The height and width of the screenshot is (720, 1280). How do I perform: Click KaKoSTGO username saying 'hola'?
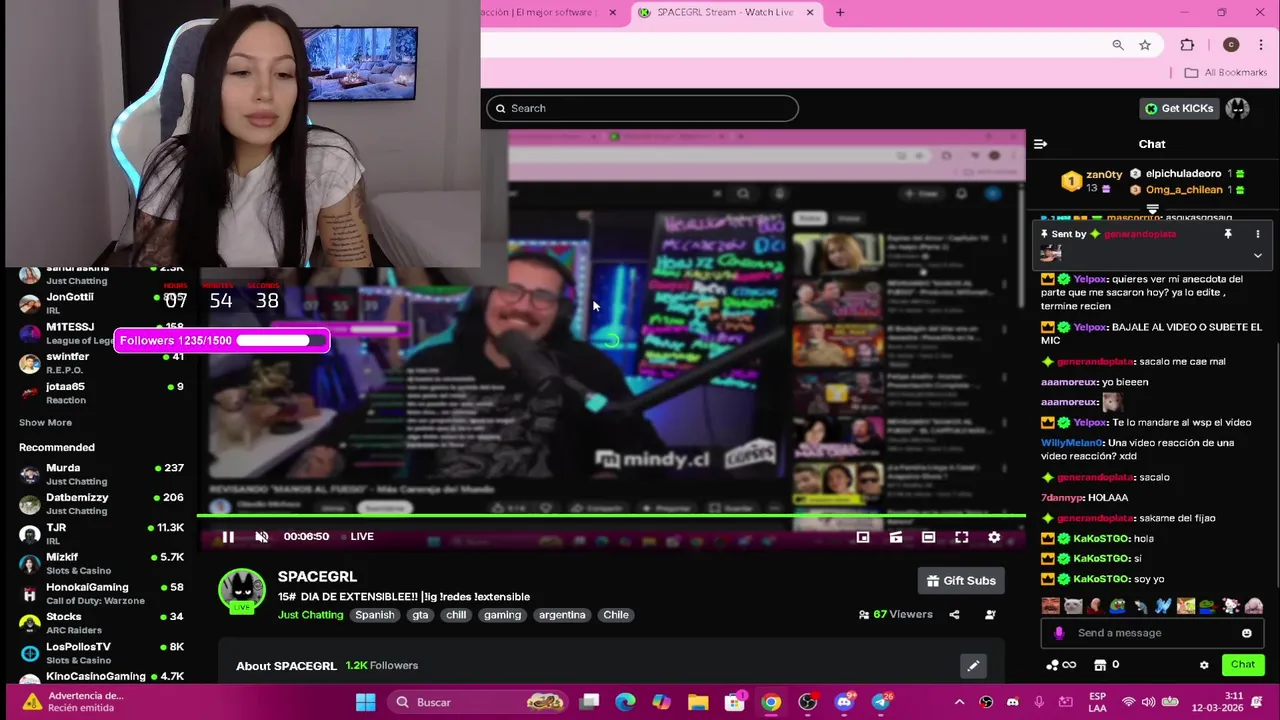pos(1101,538)
